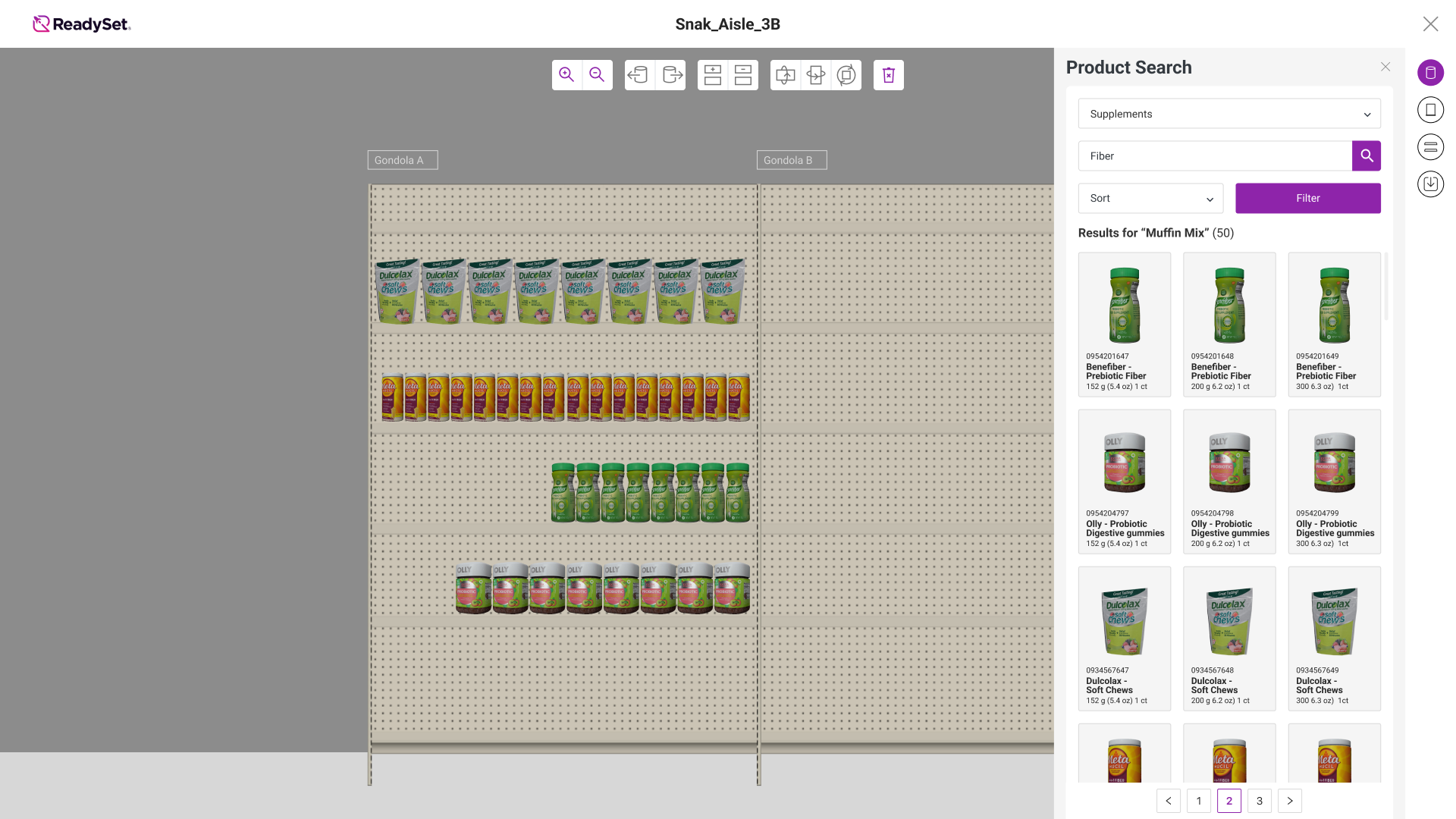Click the purple Filter button
The width and height of the screenshot is (1456, 819).
coord(1308,198)
